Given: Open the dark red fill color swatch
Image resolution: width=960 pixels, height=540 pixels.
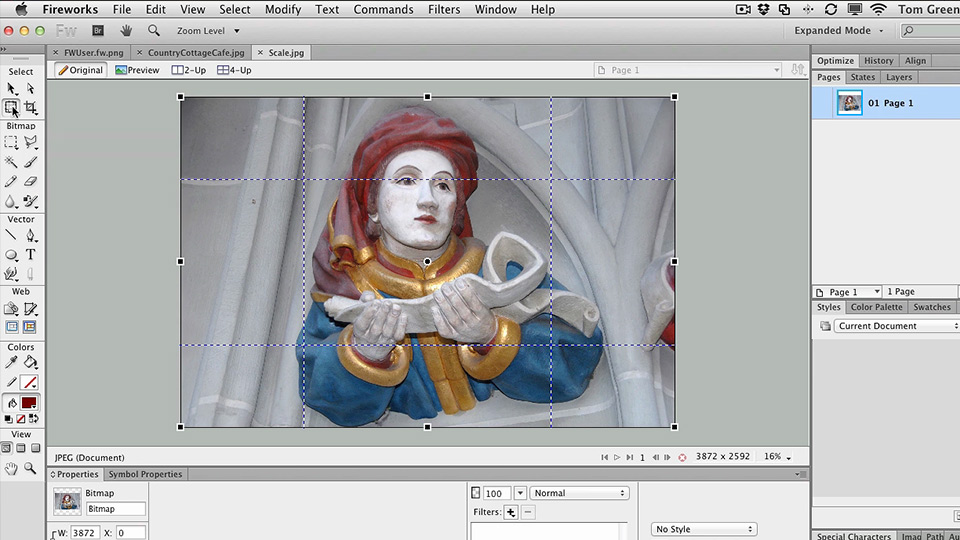Looking at the screenshot, I should [x=29, y=403].
